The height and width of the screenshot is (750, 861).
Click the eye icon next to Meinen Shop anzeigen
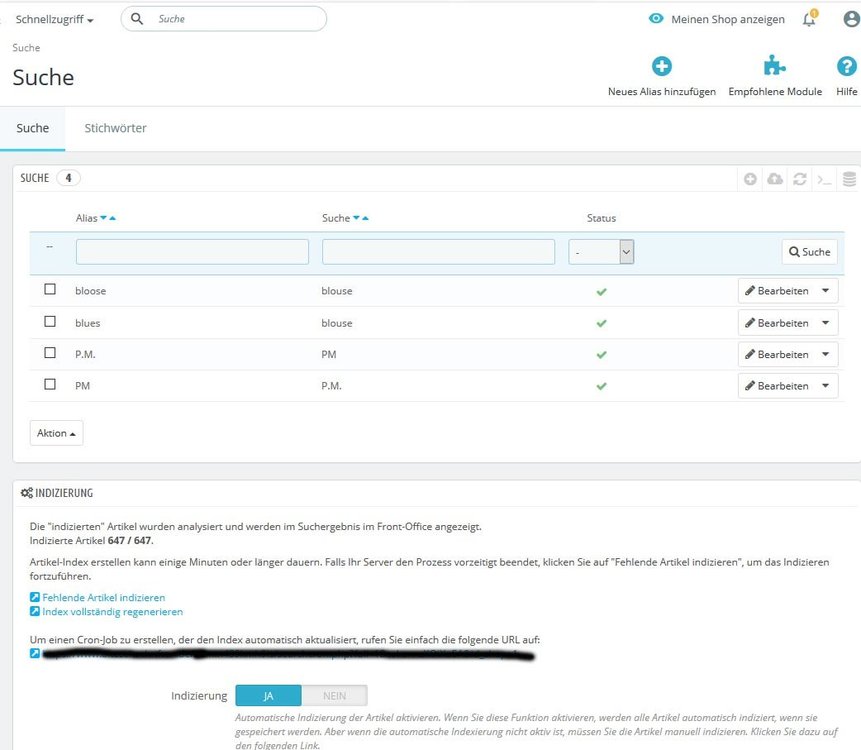[656, 18]
